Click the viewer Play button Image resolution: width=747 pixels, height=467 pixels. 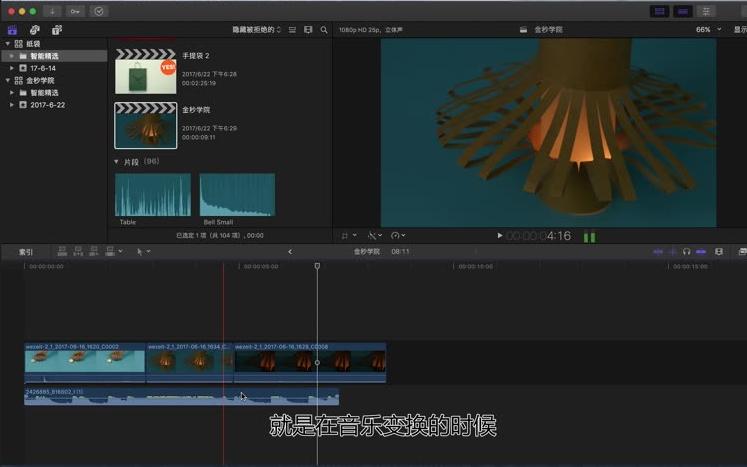click(x=499, y=235)
